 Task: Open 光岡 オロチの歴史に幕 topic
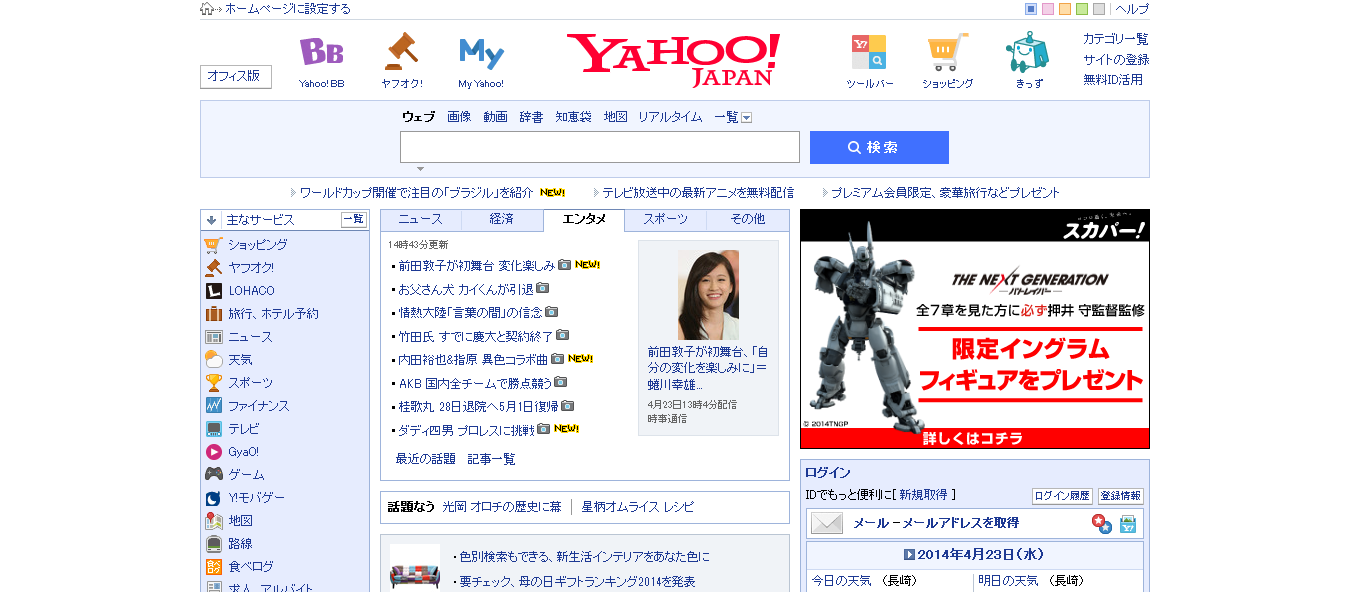pyautogui.click(x=502, y=507)
